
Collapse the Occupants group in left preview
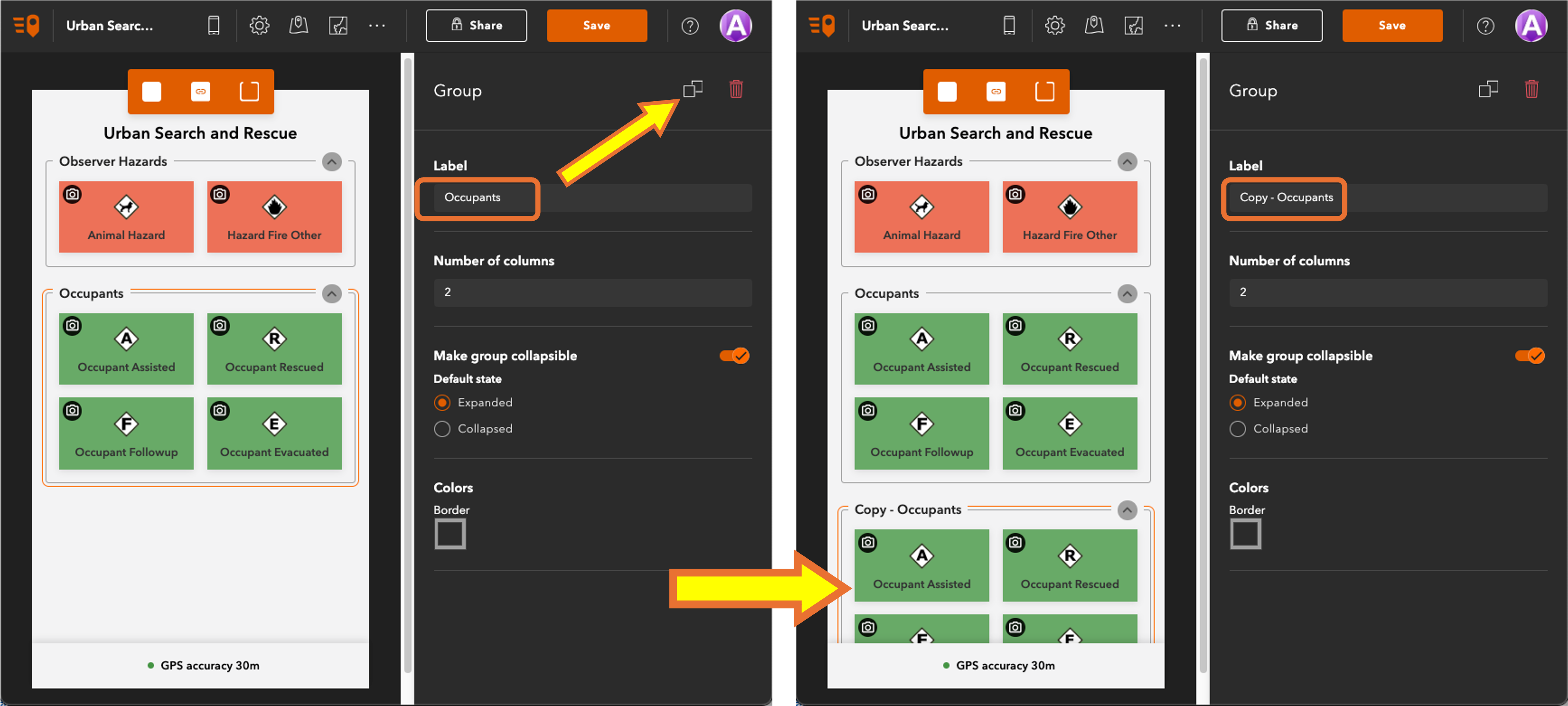click(x=332, y=294)
